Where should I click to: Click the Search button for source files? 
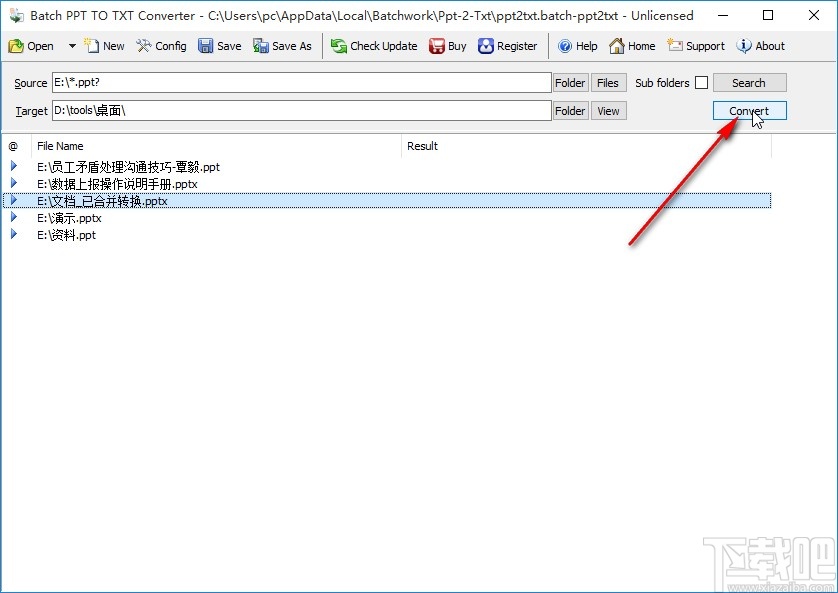coord(749,82)
